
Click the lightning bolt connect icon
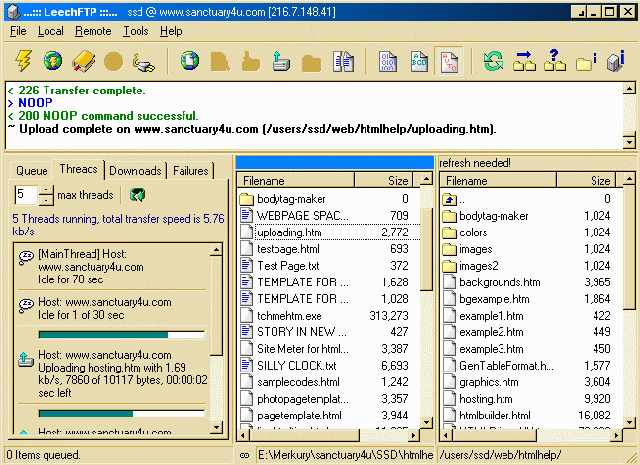point(23,61)
